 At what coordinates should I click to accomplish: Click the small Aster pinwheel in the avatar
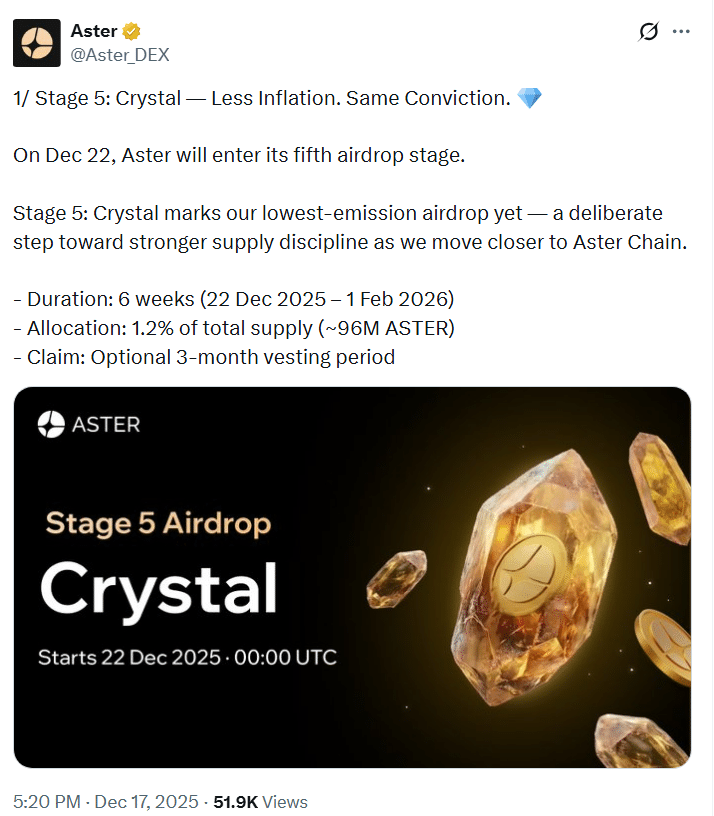pyautogui.click(x=36, y=43)
